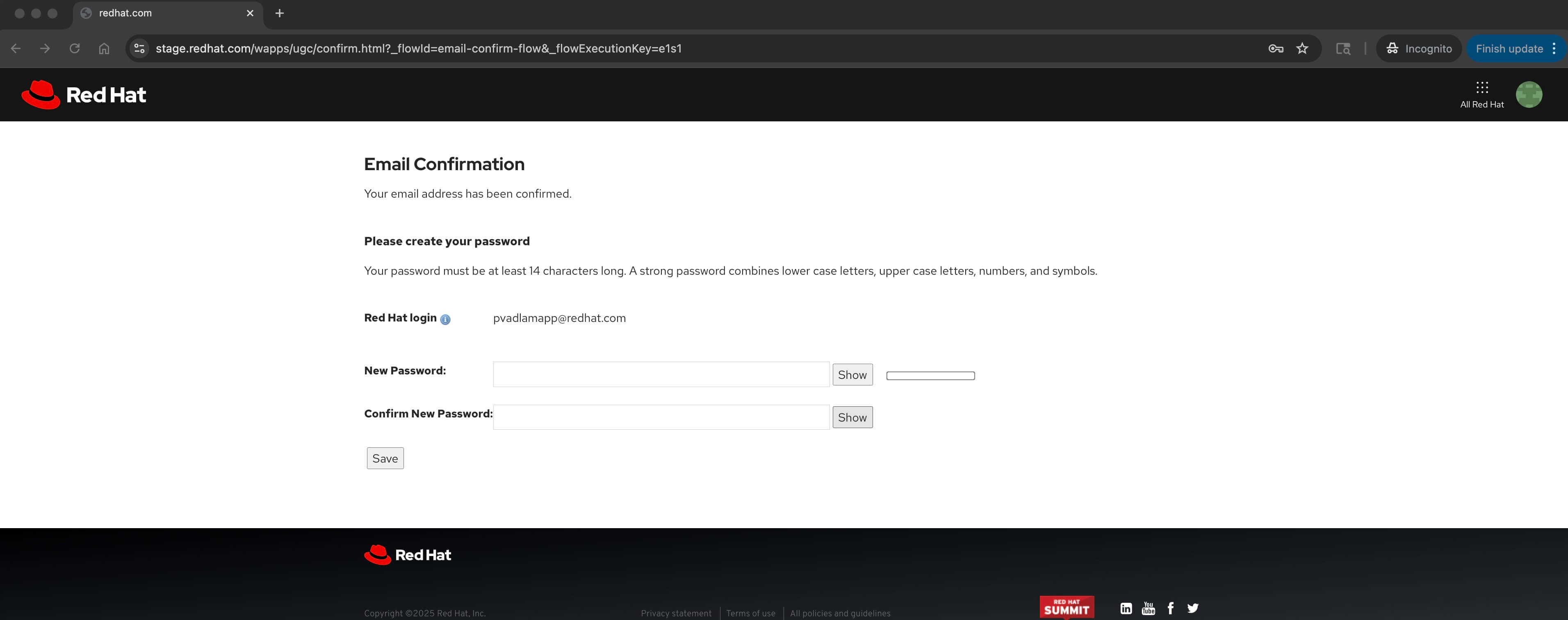Reload the page with refresh icon

pos(74,49)
